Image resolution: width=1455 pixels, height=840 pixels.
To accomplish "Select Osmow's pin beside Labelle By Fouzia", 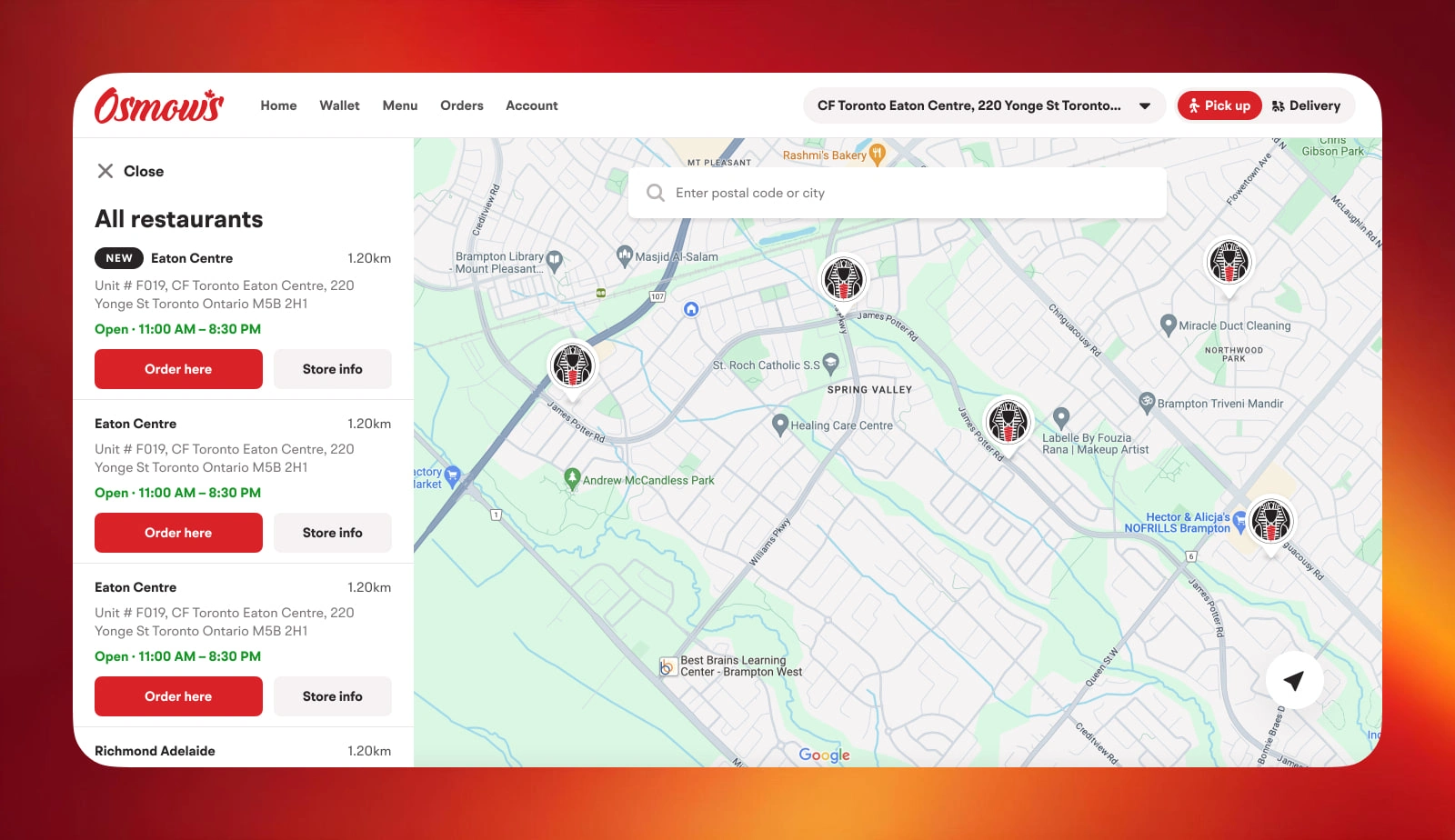I will (1008, 424).
